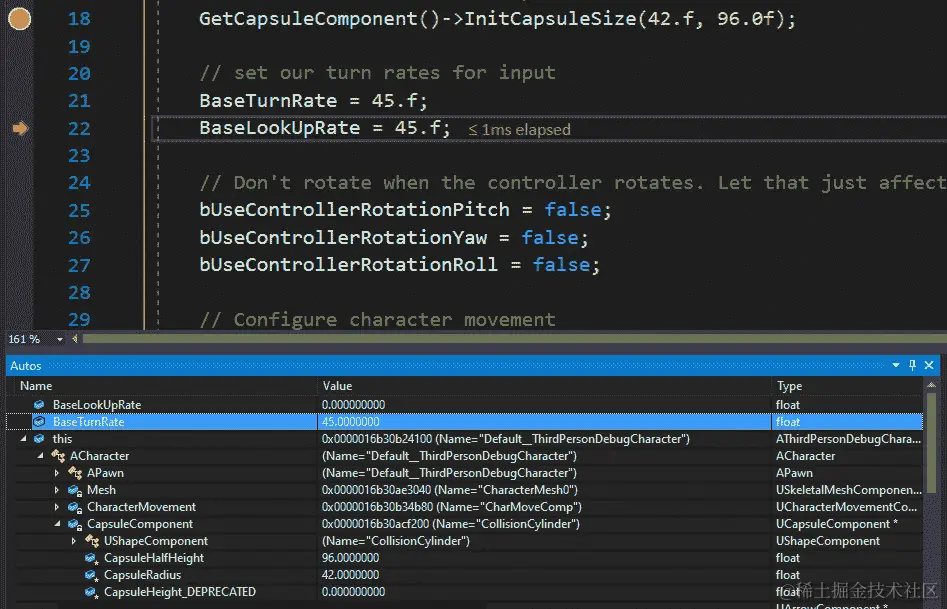This screenshot has width=947, height=609.
Task: Select the CapsuleHalfHeight name
Action: click(x=154, y=558)
